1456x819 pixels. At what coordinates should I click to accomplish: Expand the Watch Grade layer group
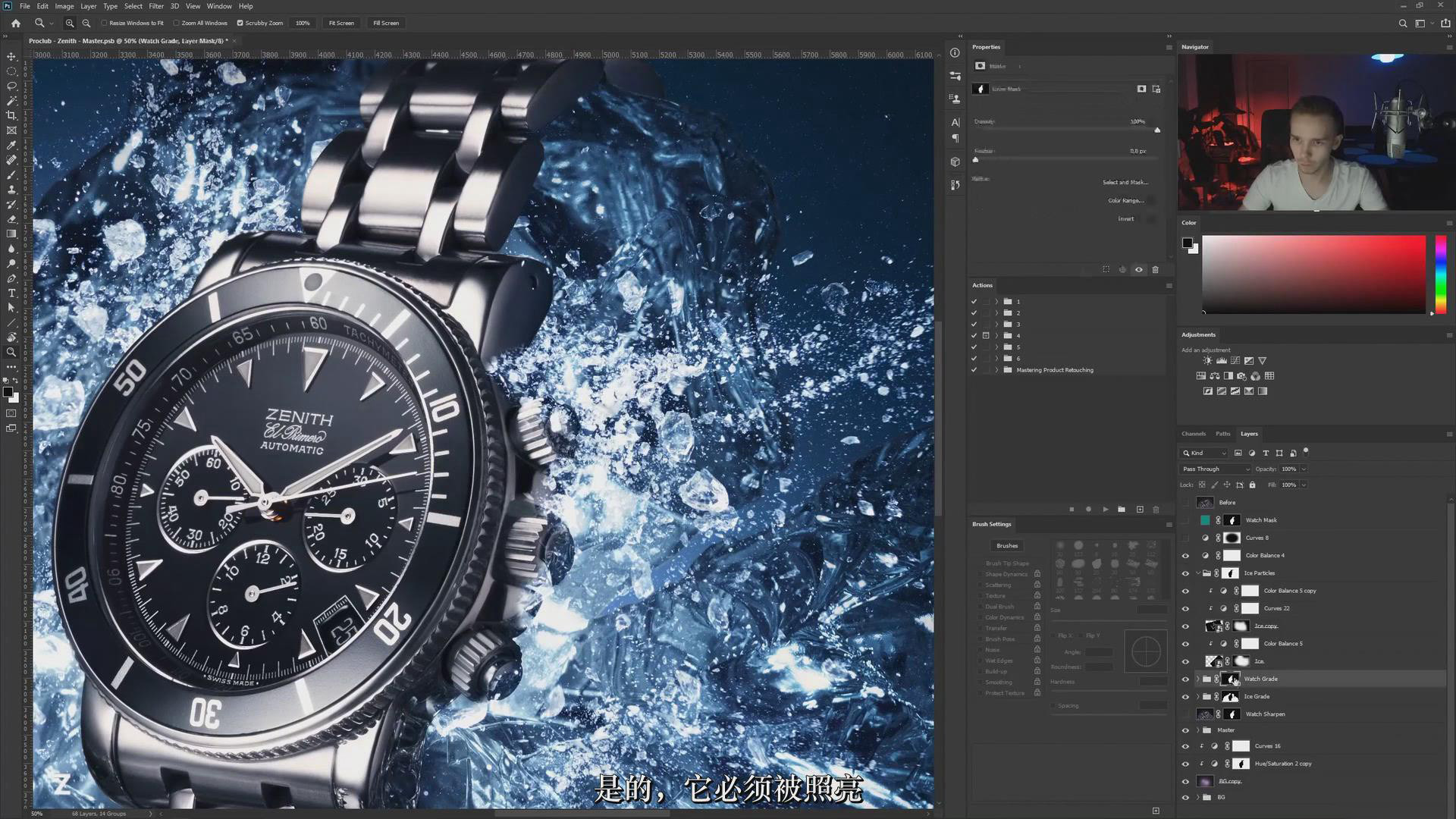pos(1198,679)
